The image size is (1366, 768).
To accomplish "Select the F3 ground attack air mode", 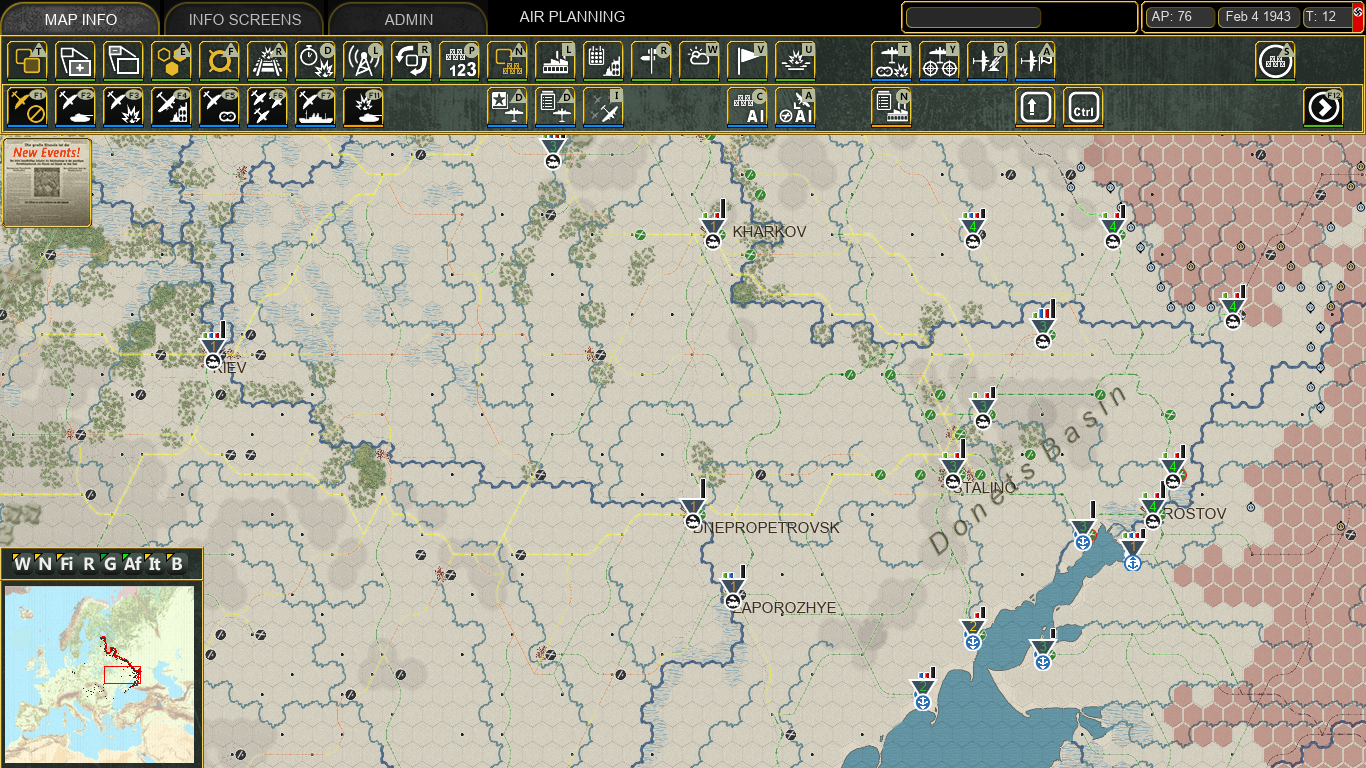I will coord(123,107).
